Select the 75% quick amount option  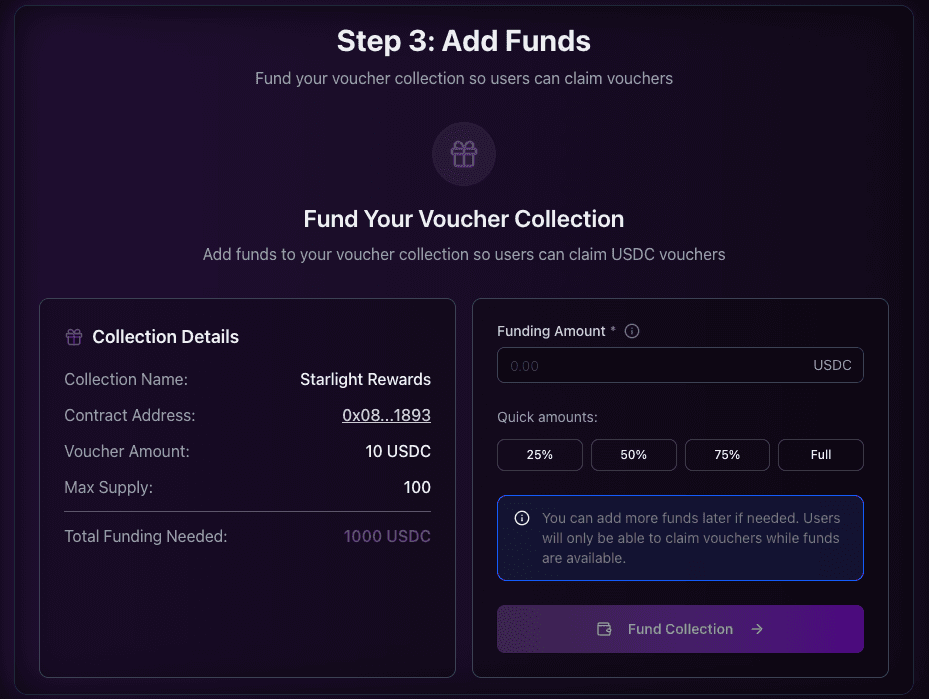(727, 454)
